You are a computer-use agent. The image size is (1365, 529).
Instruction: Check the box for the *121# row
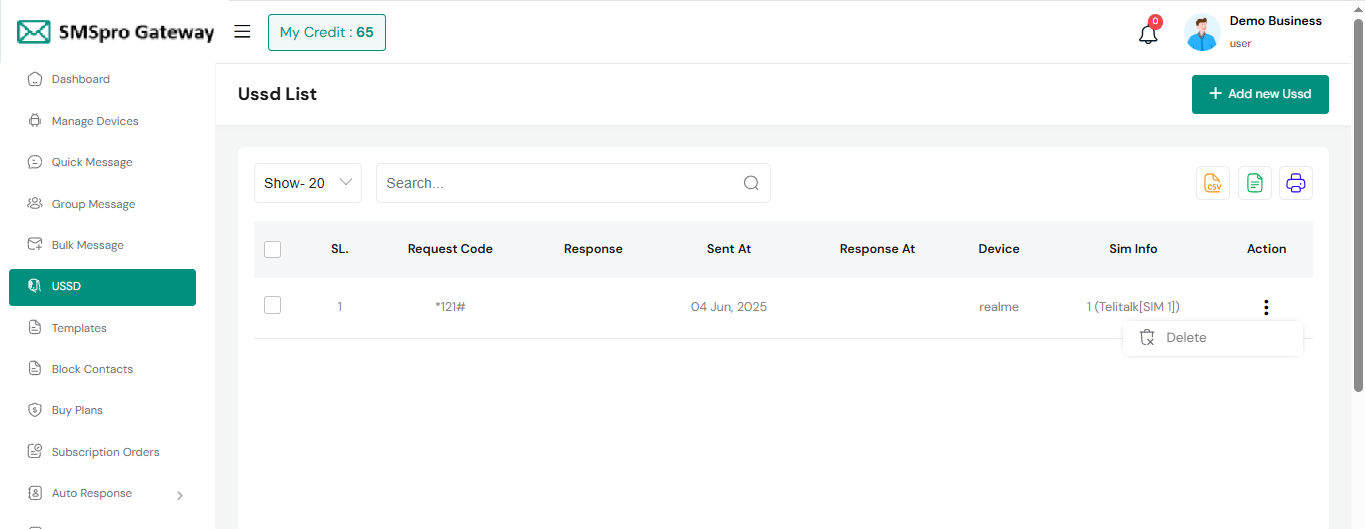[273, 306]
